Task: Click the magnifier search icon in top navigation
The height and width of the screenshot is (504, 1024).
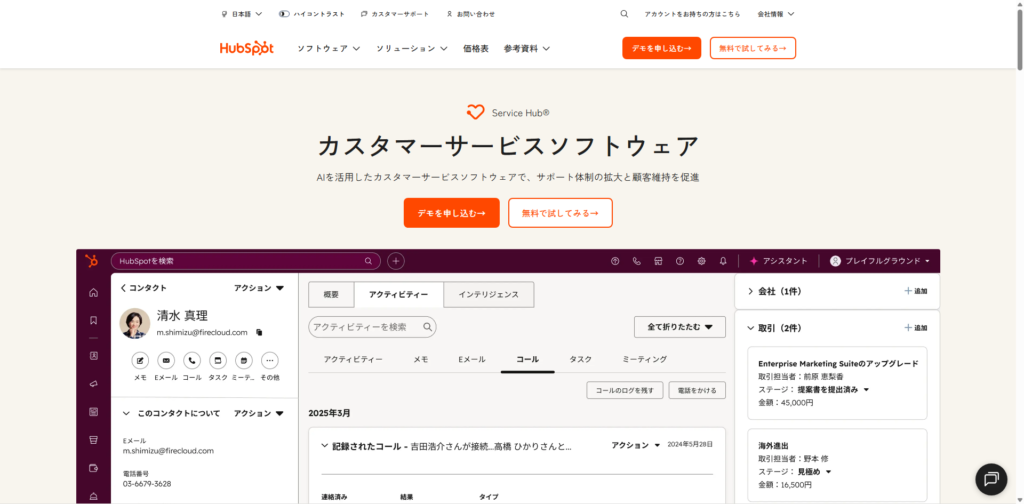Action: (x=624, y=14)
